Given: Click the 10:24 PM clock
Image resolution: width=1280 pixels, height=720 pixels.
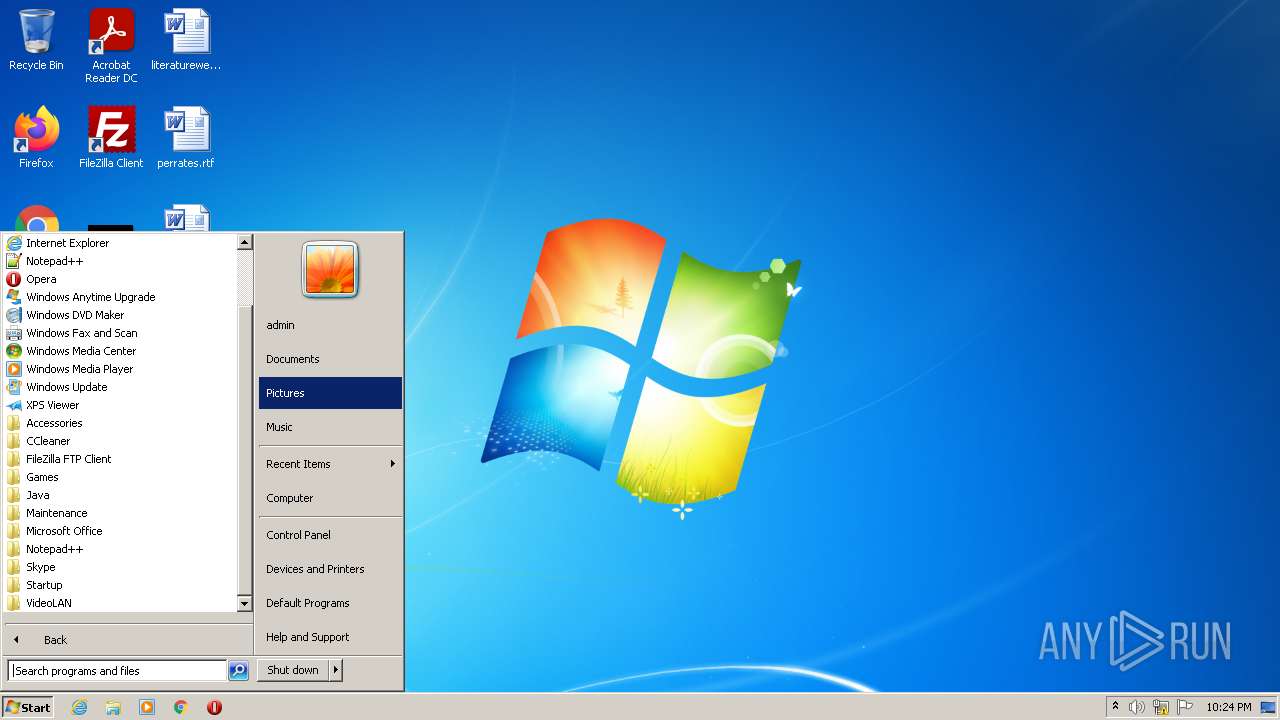Looking at the screenshot, I should pos(1228,707).
